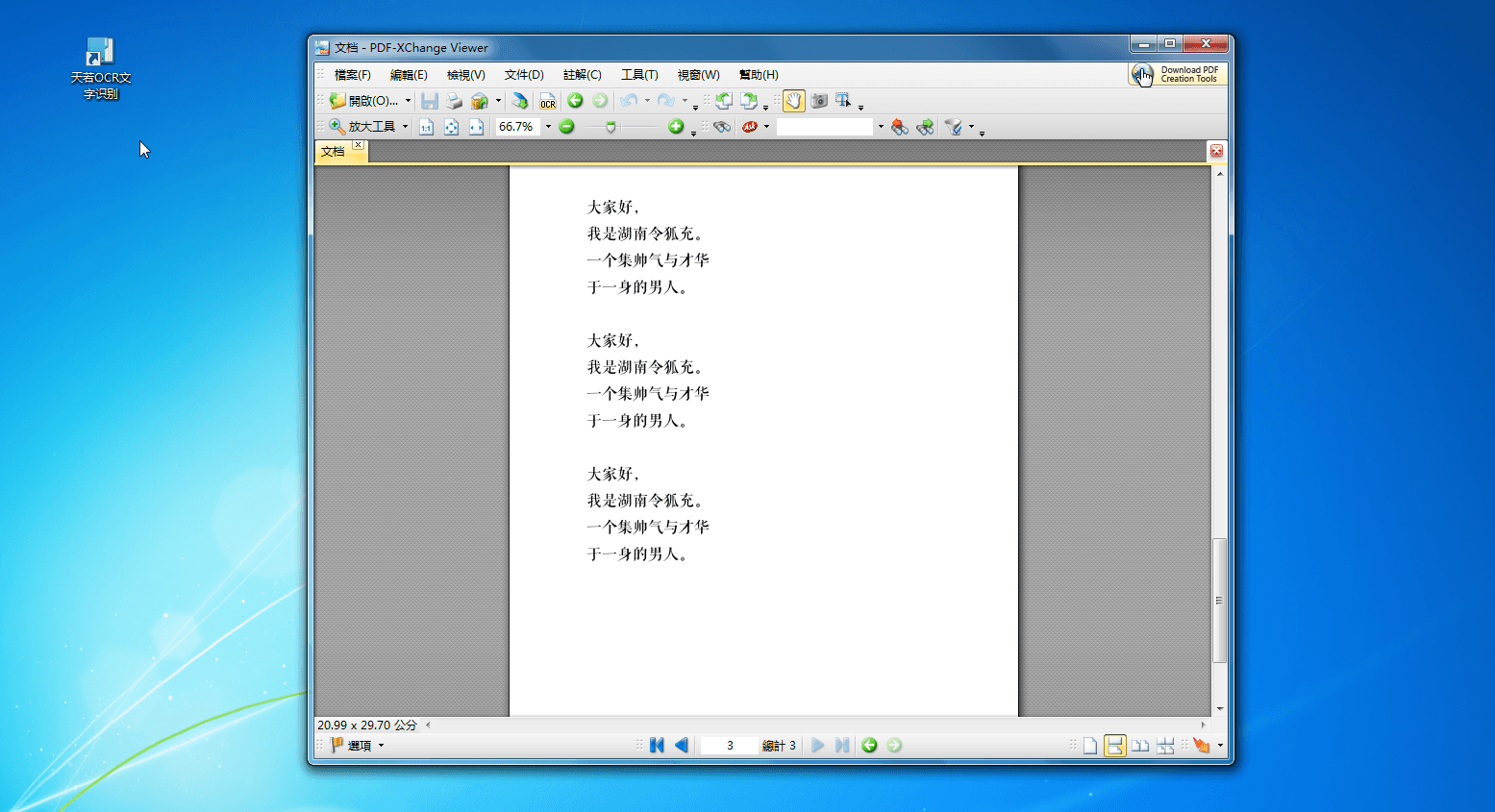The height and width of the screenshot is (812, 1495).
Task: Open the 視窗(W) menu
Action: 699,75
